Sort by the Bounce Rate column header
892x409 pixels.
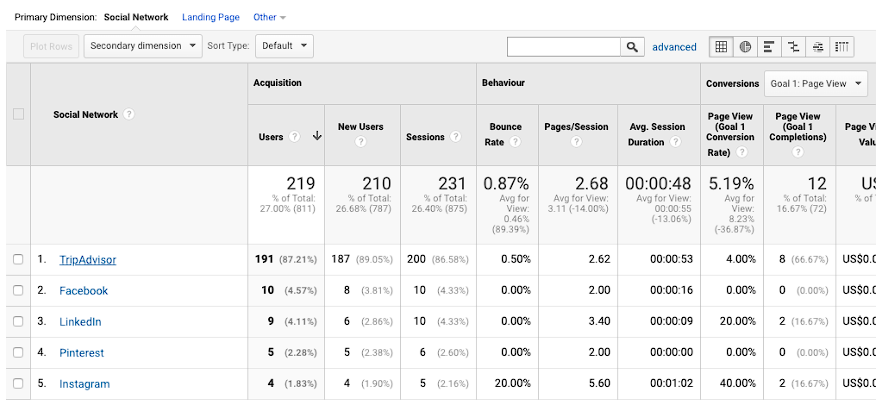[502, 134]
